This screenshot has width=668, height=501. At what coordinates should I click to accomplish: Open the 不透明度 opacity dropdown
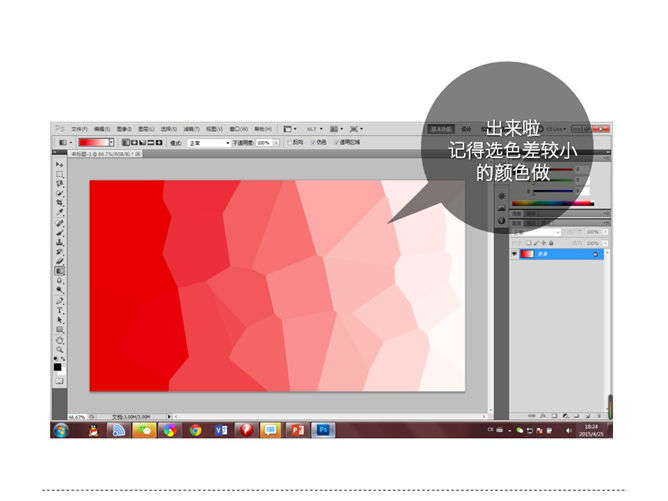[277, 143]
